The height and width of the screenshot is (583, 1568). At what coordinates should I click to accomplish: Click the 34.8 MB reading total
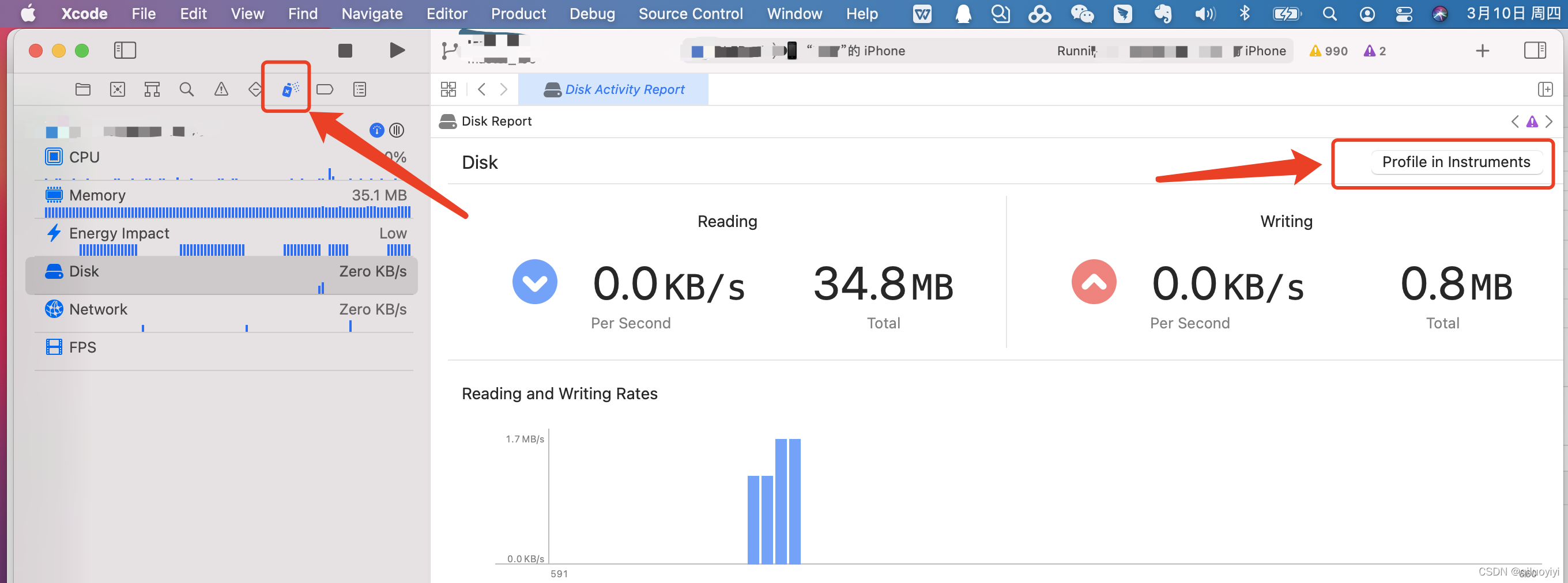pos(883,284)
